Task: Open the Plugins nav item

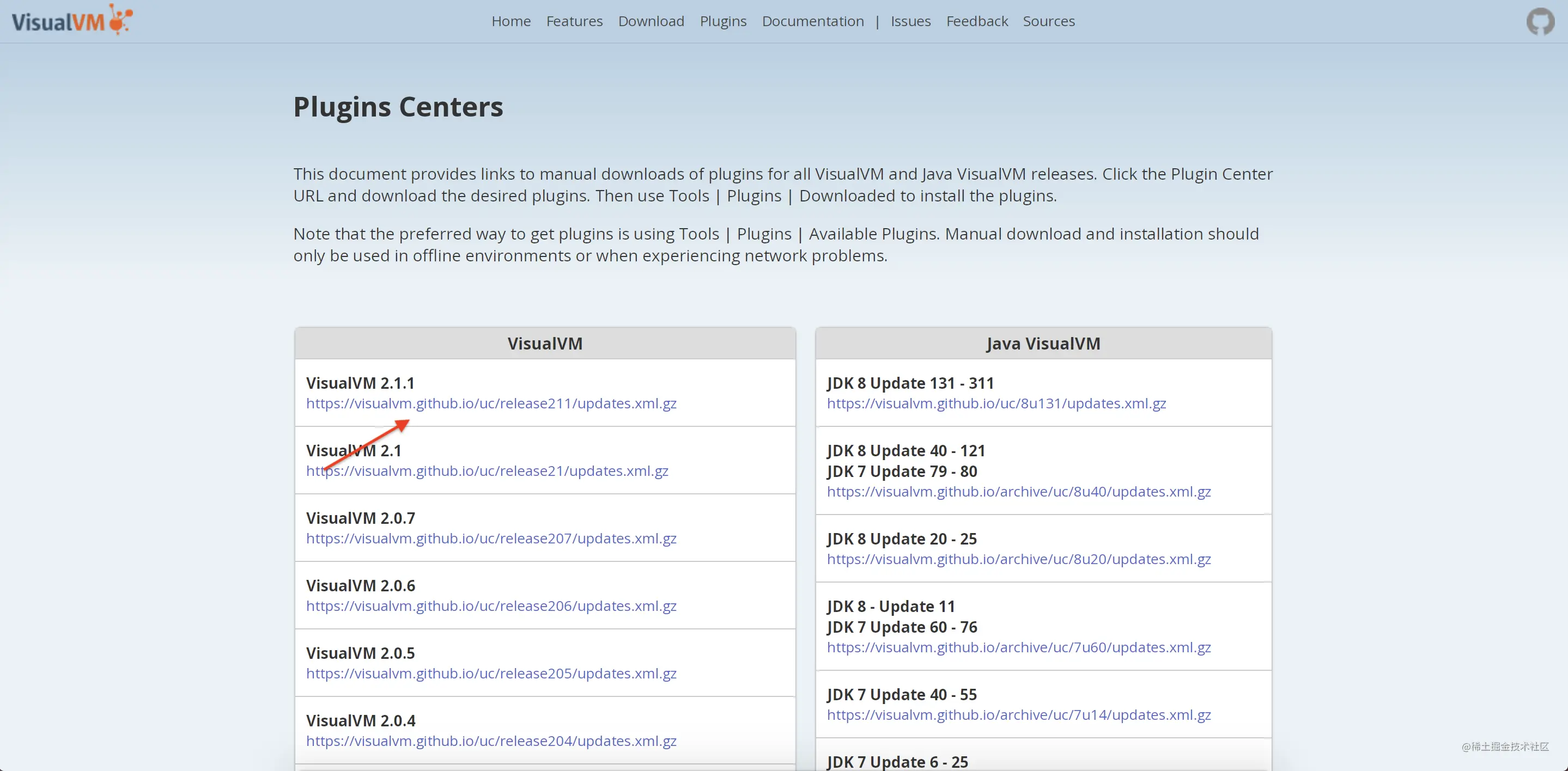Action: (722, 21)
